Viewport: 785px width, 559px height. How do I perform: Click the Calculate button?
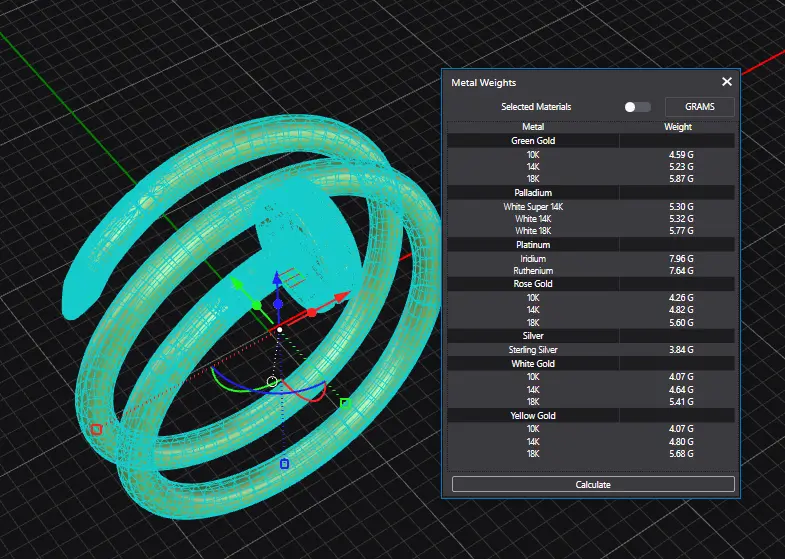point(593,484)
